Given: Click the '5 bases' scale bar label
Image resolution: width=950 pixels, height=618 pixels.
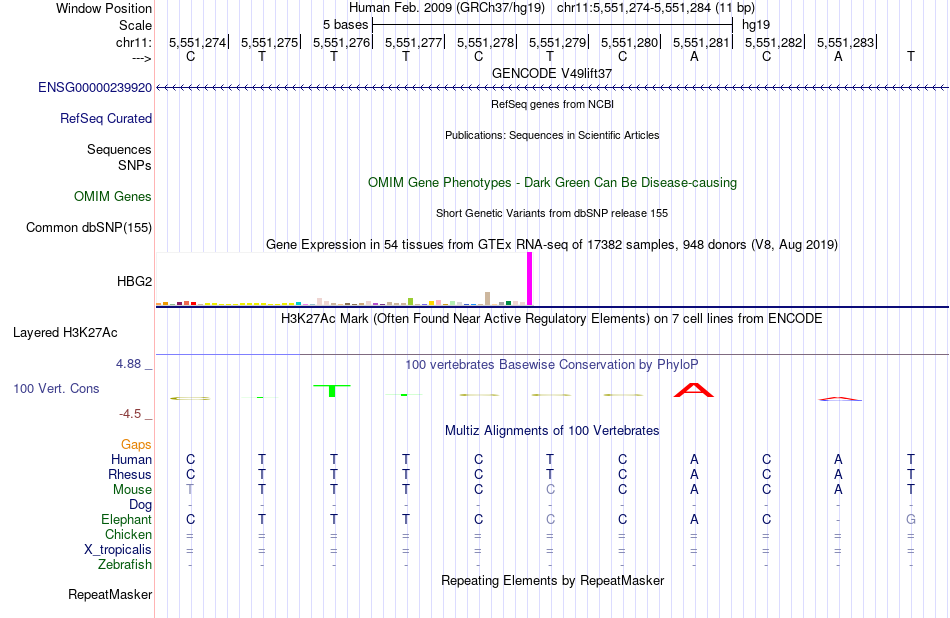Looking at the screenshot, I should click(345, 25).
